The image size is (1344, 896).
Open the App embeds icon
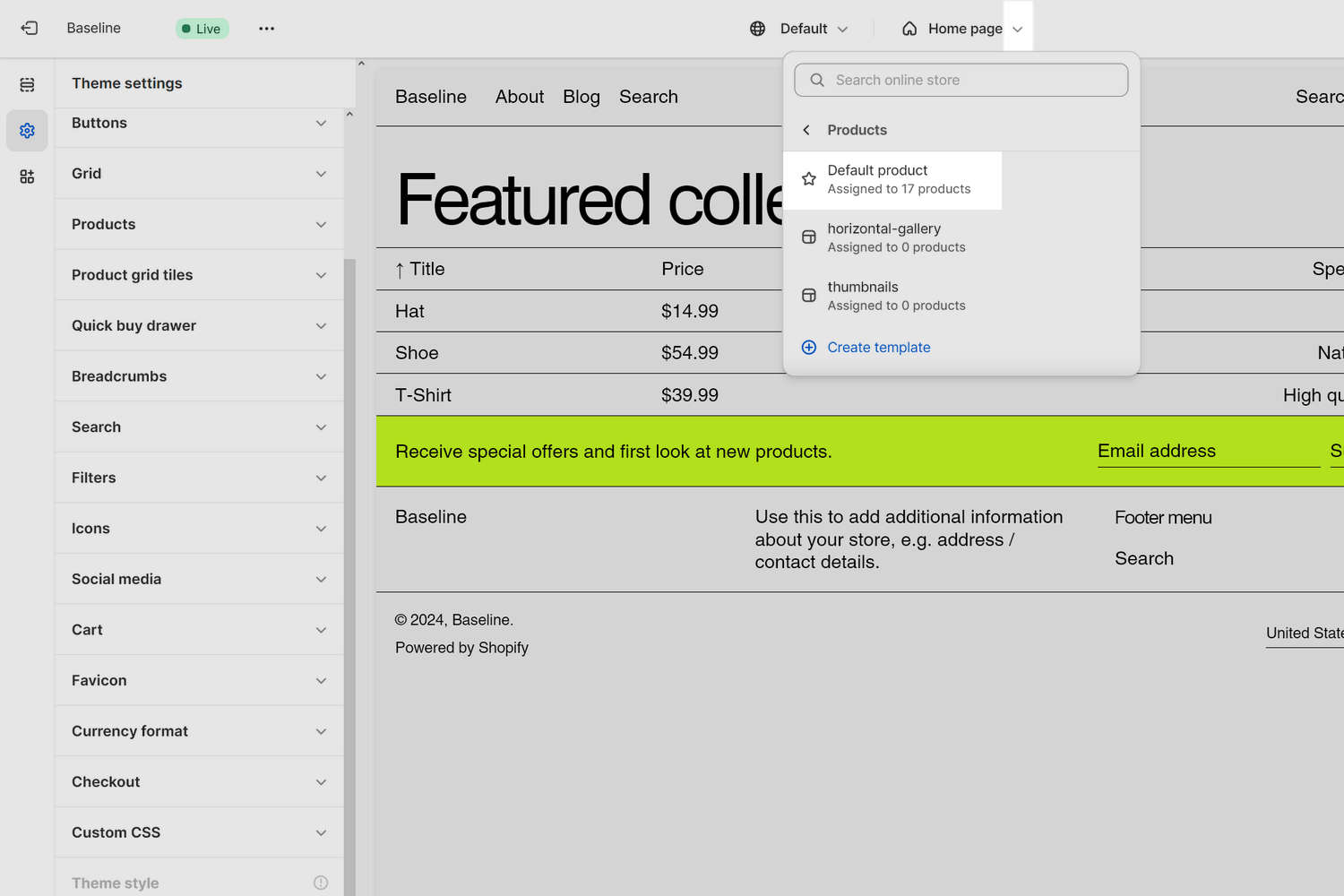(27, 177)
